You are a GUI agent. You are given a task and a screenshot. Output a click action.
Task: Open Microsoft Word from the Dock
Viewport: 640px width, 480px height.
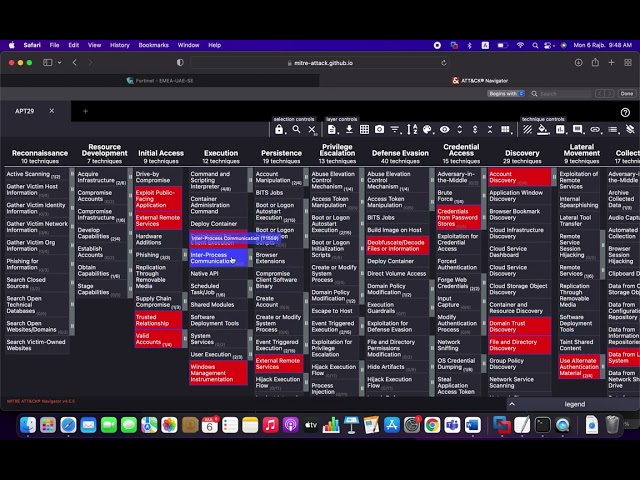tap(472, 425)
